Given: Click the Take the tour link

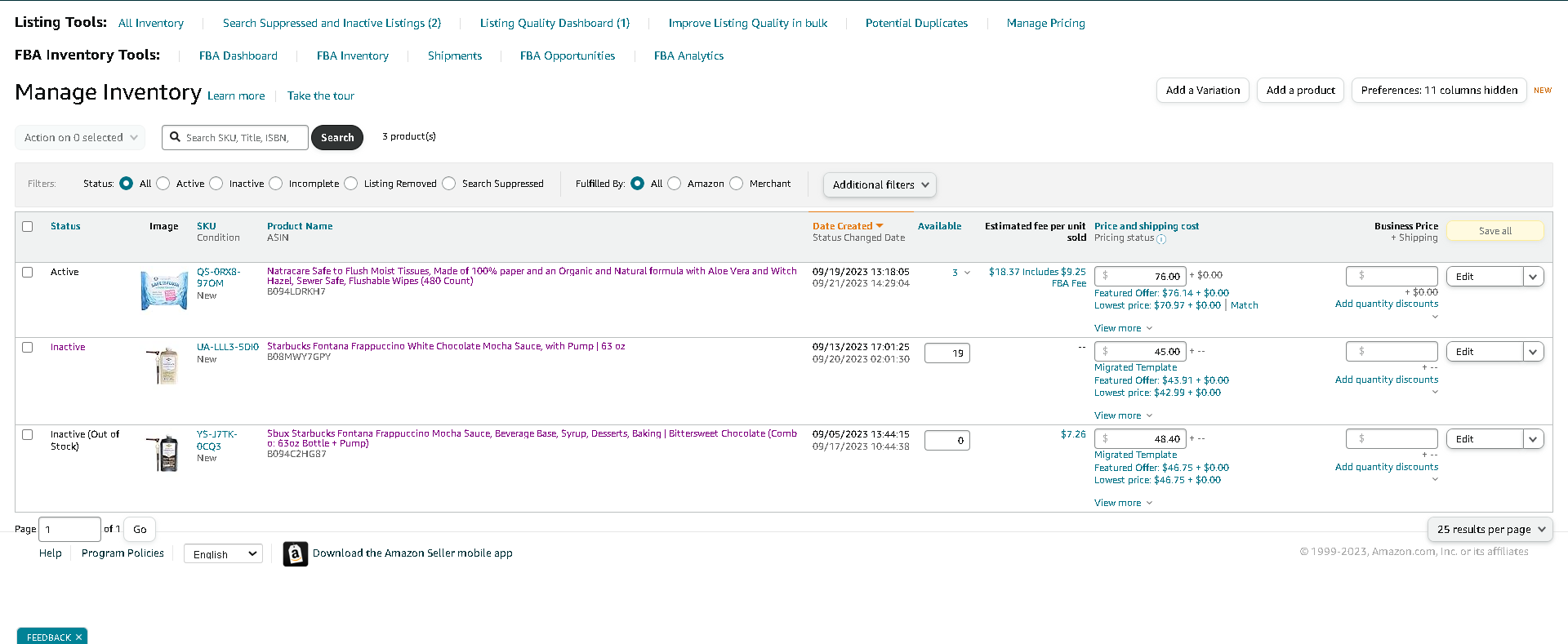Looking at the screenshot, I should (x=321, y=95).
